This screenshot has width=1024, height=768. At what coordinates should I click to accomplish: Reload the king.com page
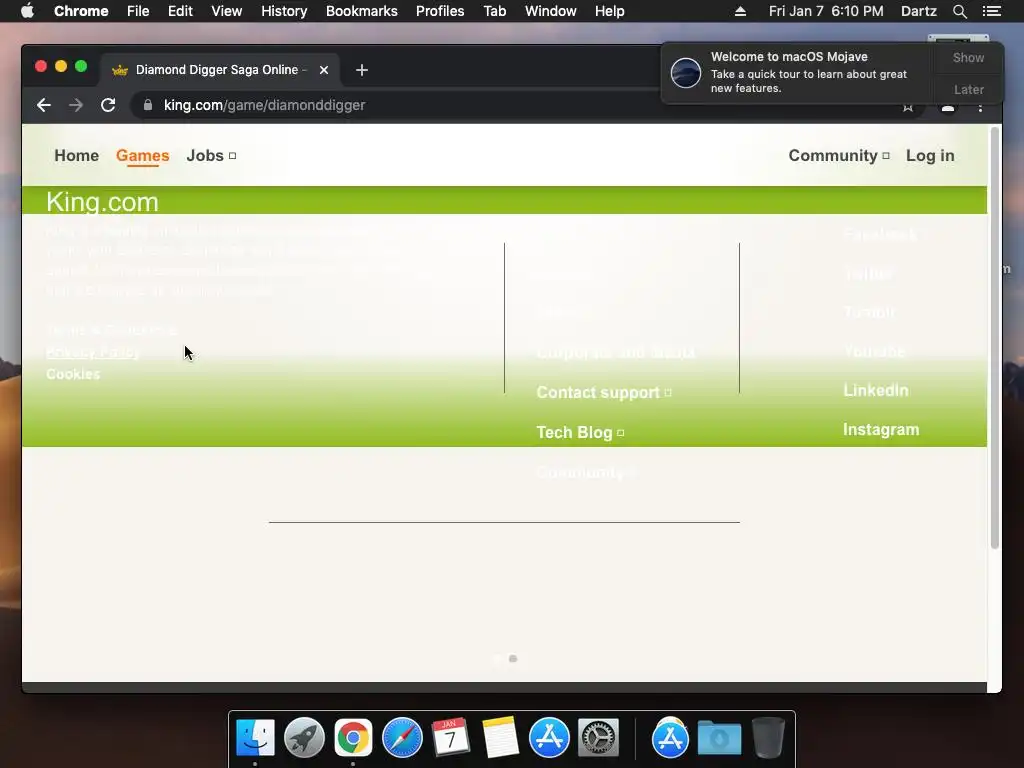tap(108, 105)
